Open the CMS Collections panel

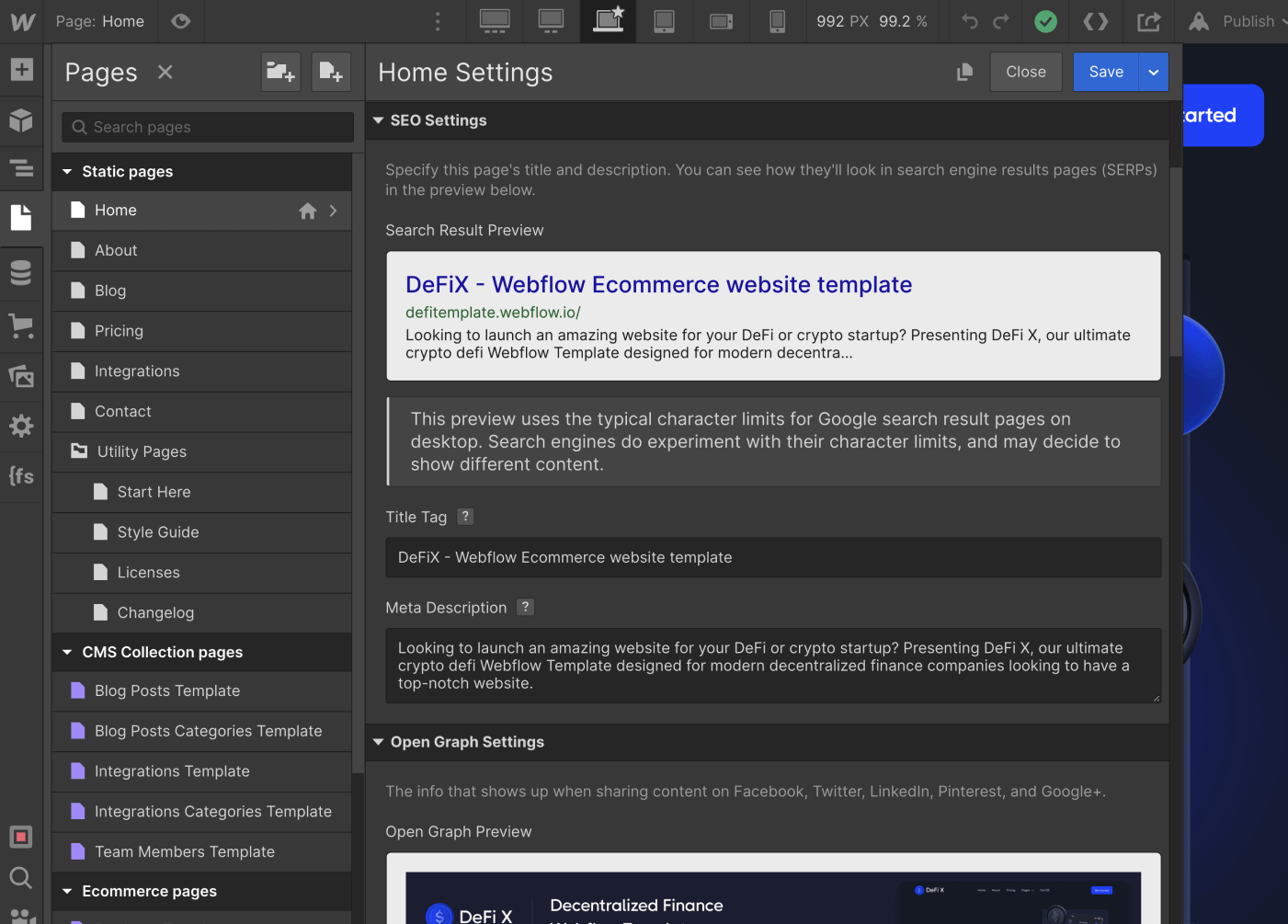[21, 271]
